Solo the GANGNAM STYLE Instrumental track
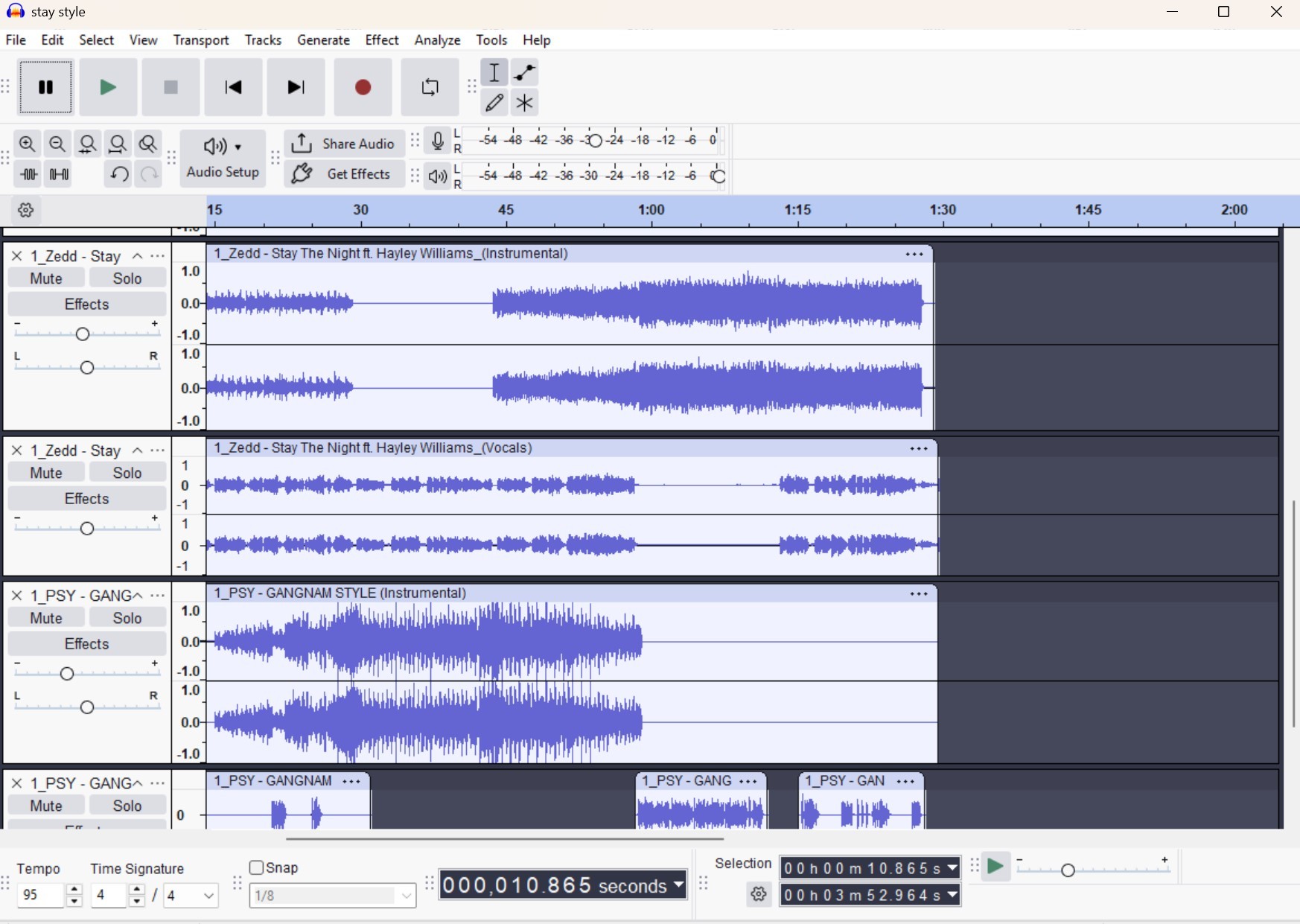The image size is (1300, 924). 127,617
